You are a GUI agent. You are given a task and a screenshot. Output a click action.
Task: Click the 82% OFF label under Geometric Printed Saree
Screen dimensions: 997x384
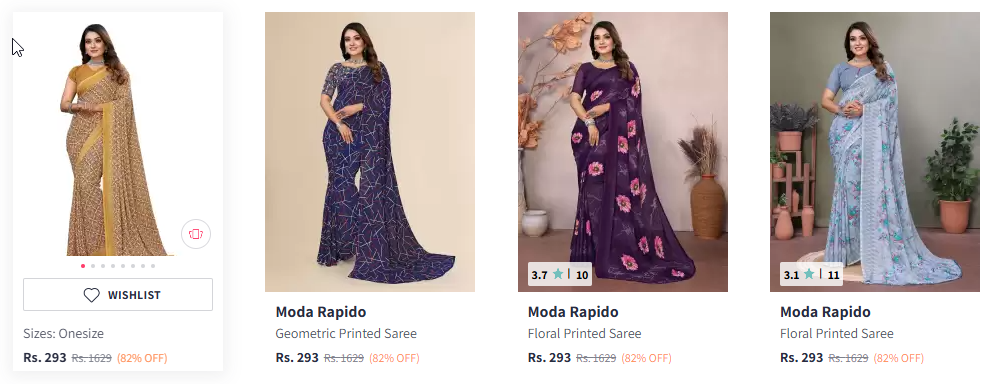pos(394,358)
